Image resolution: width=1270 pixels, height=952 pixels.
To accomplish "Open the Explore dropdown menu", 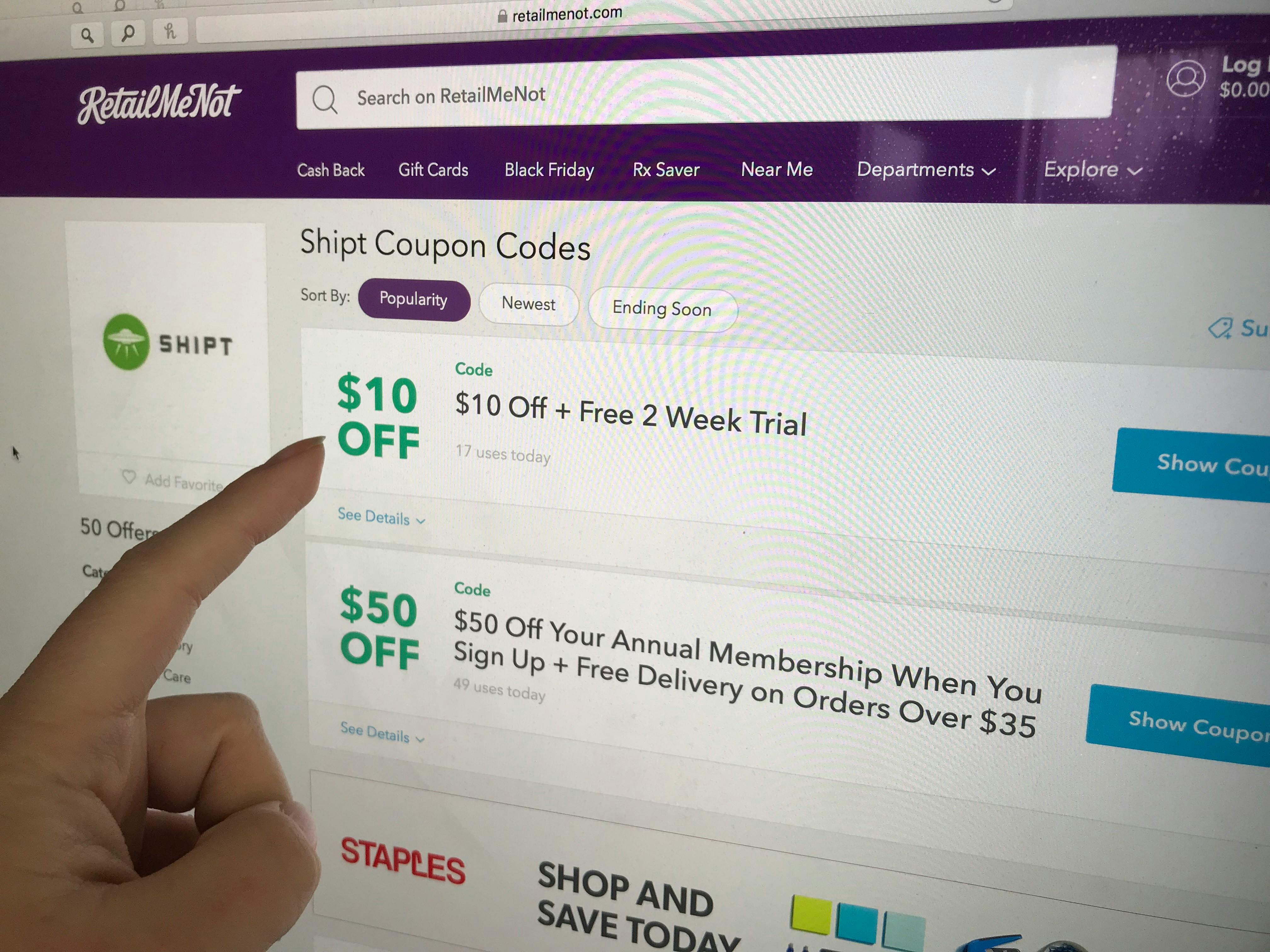I will (x=1093, y=170).
